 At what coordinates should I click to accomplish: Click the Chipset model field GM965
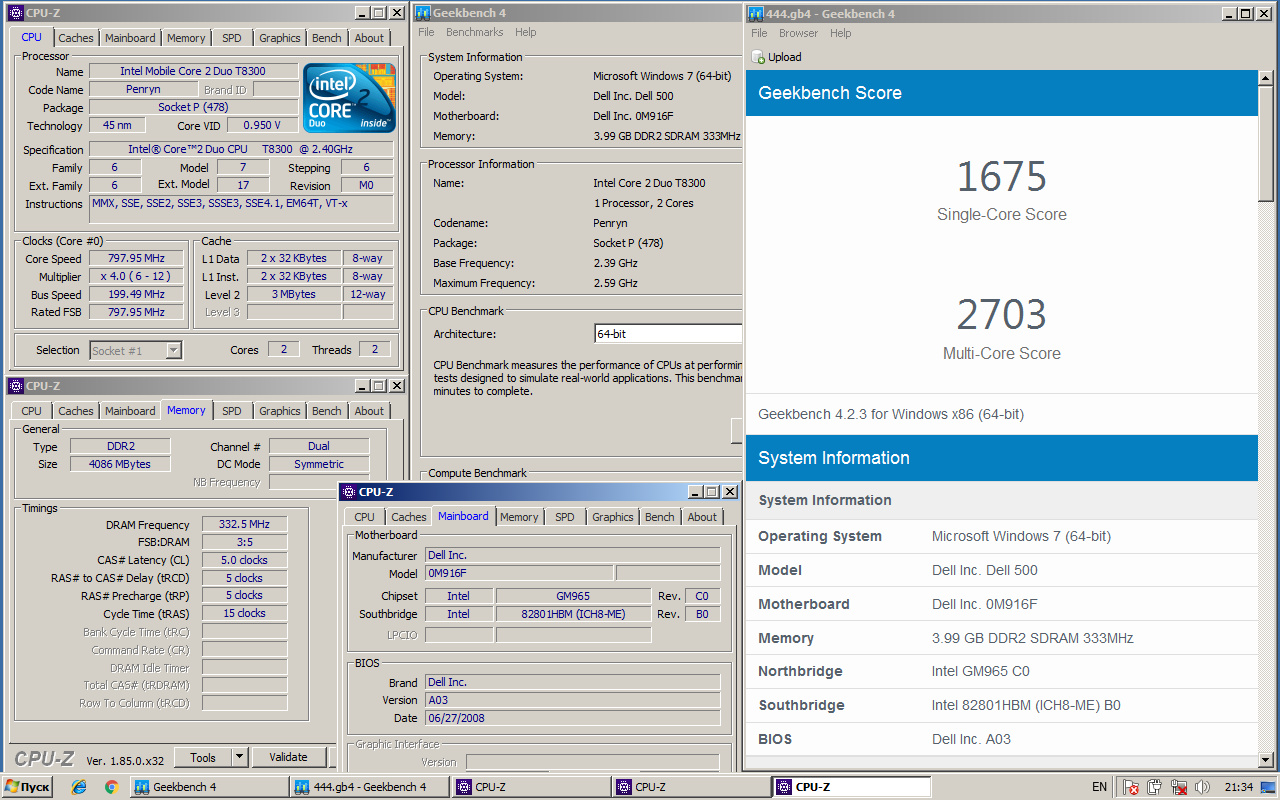tap(573, 596)
